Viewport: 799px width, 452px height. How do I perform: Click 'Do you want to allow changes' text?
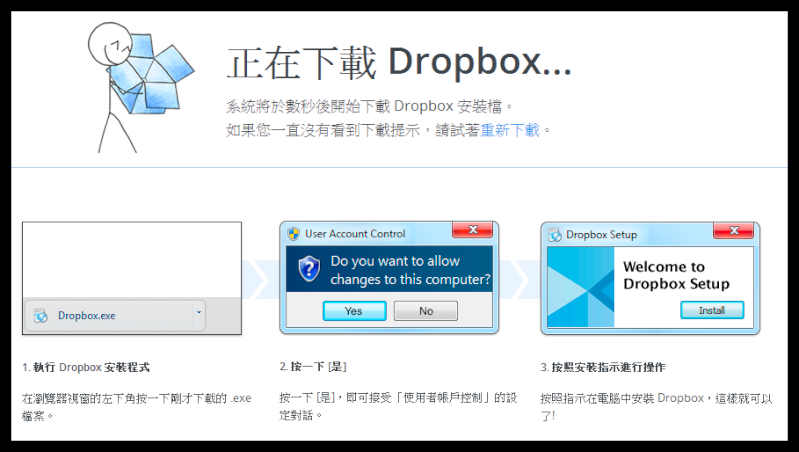pos(410,270)
